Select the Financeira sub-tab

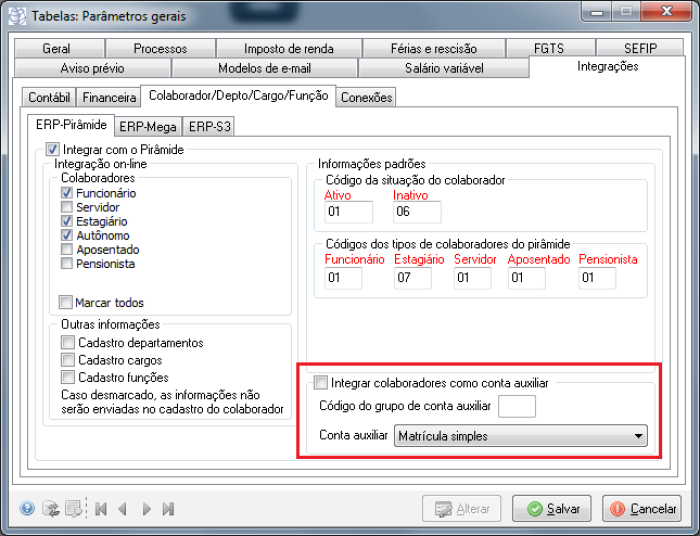pyautogui.click(x=109, y=98)
